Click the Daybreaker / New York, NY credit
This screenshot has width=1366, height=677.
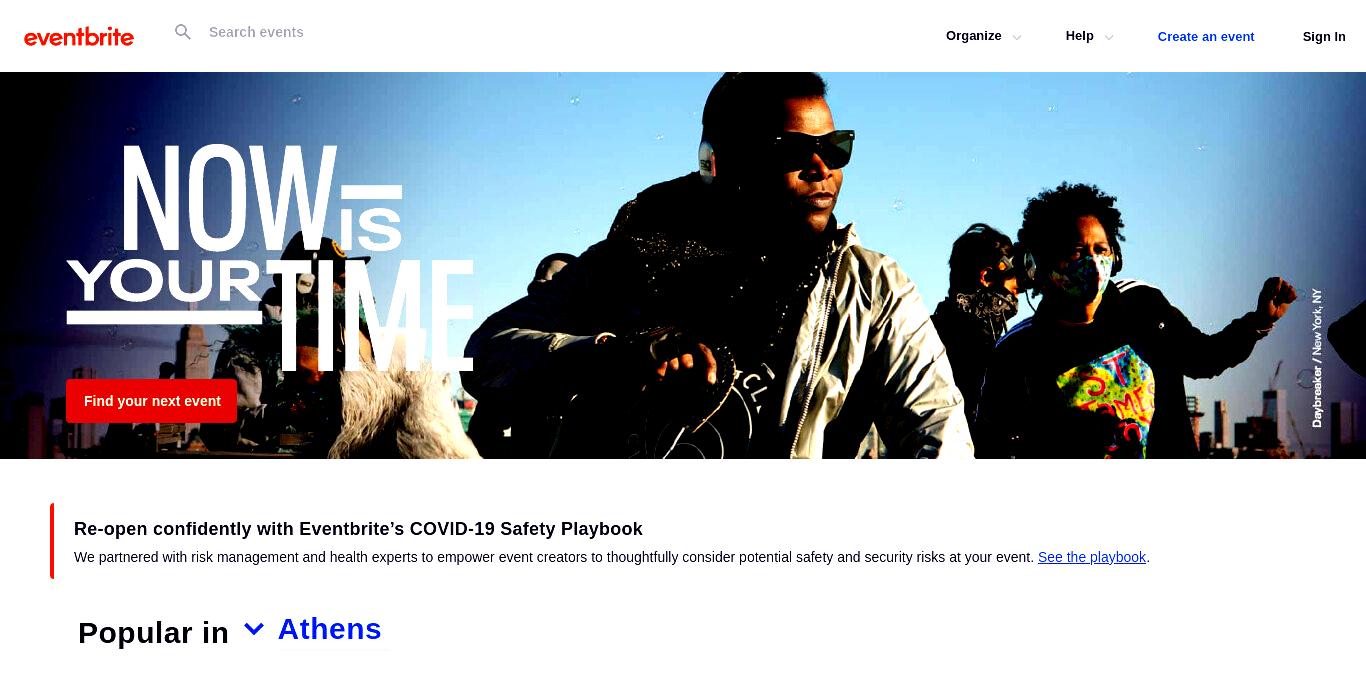click(x=1317, y=359)
